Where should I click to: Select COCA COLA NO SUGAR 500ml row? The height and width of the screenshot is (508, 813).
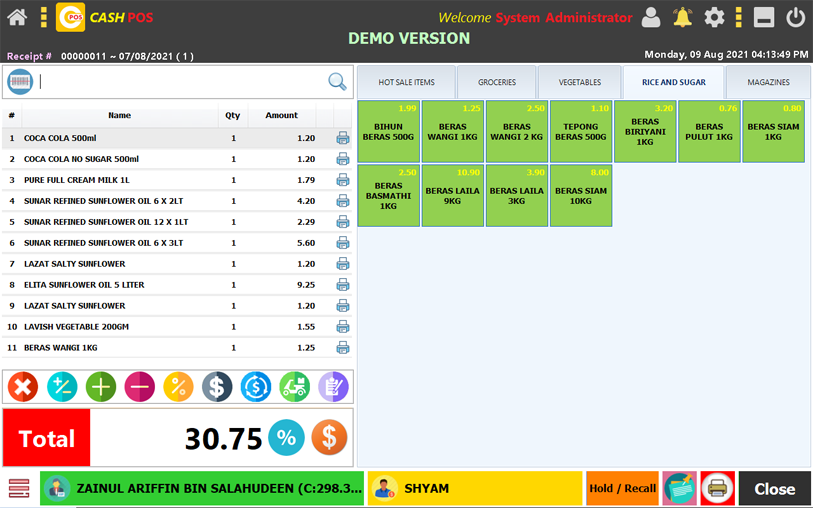(177, 159)
